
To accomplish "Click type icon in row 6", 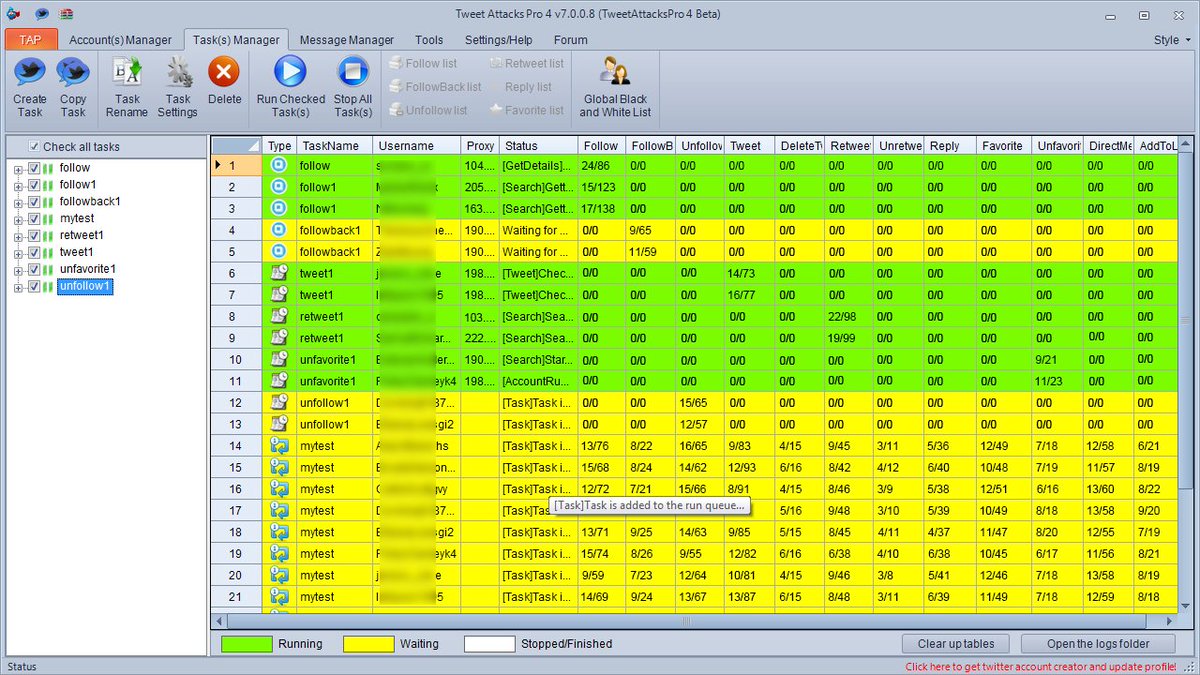I will pyautogui.click(x=280, y=273).
